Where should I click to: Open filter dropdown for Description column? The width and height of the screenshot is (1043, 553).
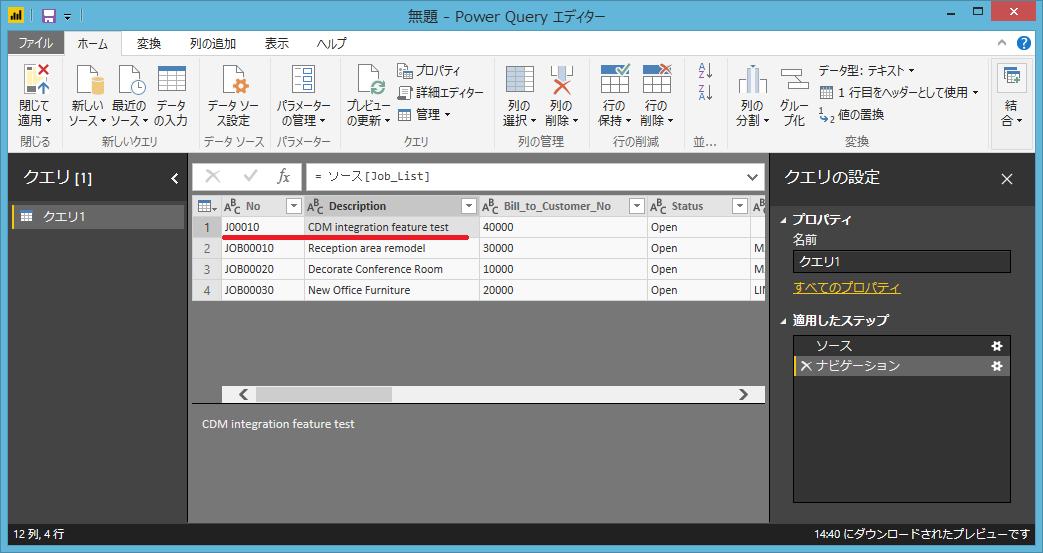[469, 206]
